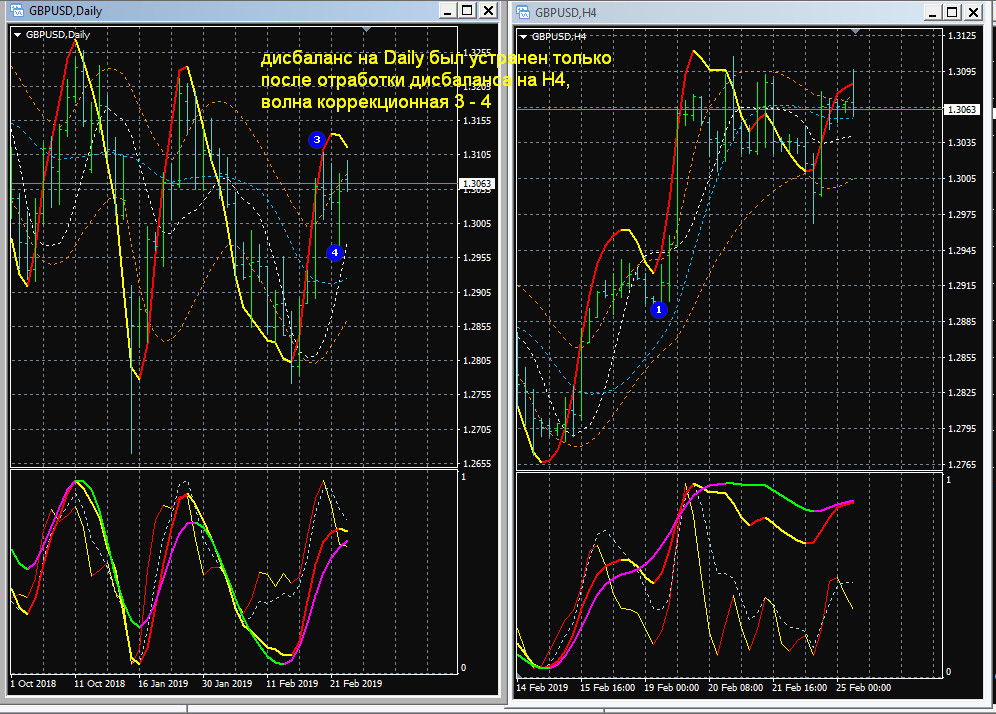Image resolution: width=996 pixels, height=714 pixels.
Task: Click the 1.2975 price level on H4 scale
Action: tap(962, 215)
